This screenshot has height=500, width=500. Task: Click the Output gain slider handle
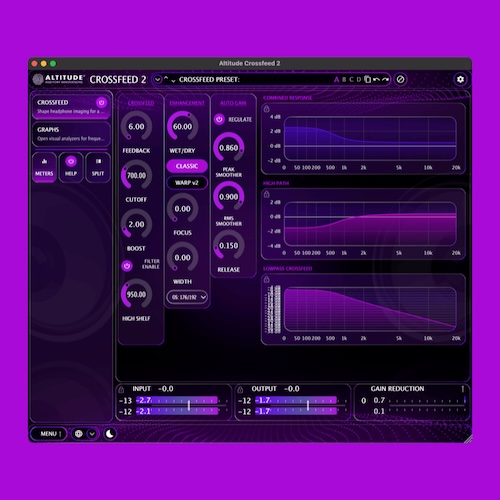tap(308, 405)
